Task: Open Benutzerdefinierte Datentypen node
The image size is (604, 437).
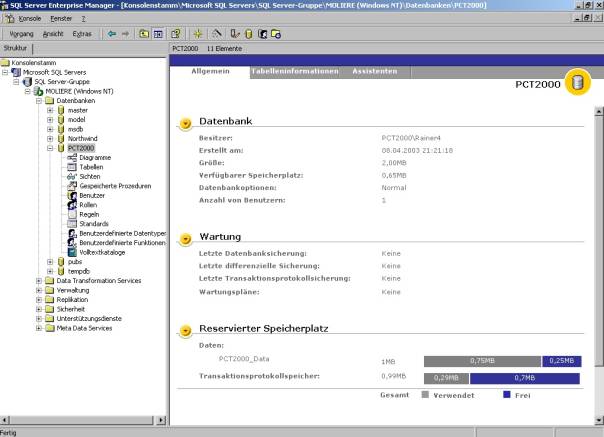Action: [122, 234]
